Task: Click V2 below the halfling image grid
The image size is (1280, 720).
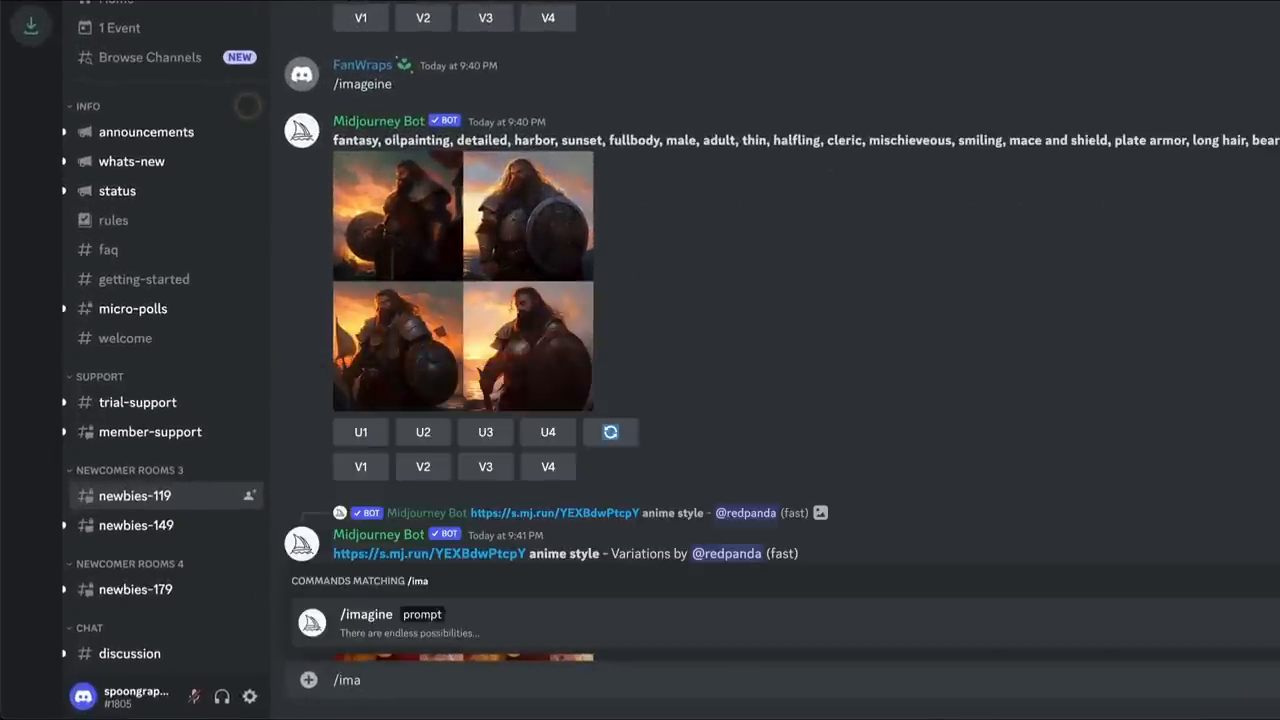Action: pos(423,467)
